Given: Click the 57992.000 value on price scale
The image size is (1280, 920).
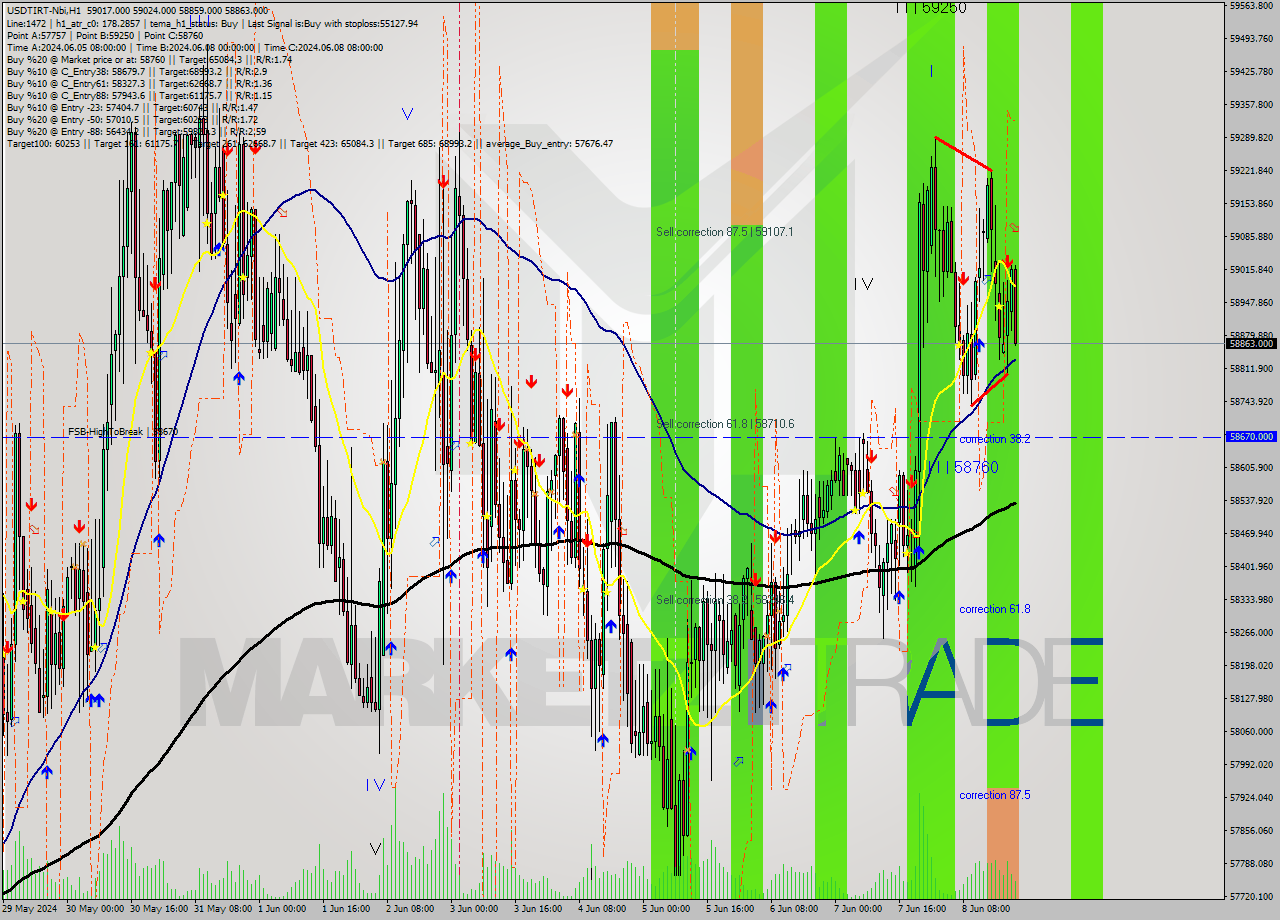Looking at the screenshot, I should click(x=1251, y=764).
